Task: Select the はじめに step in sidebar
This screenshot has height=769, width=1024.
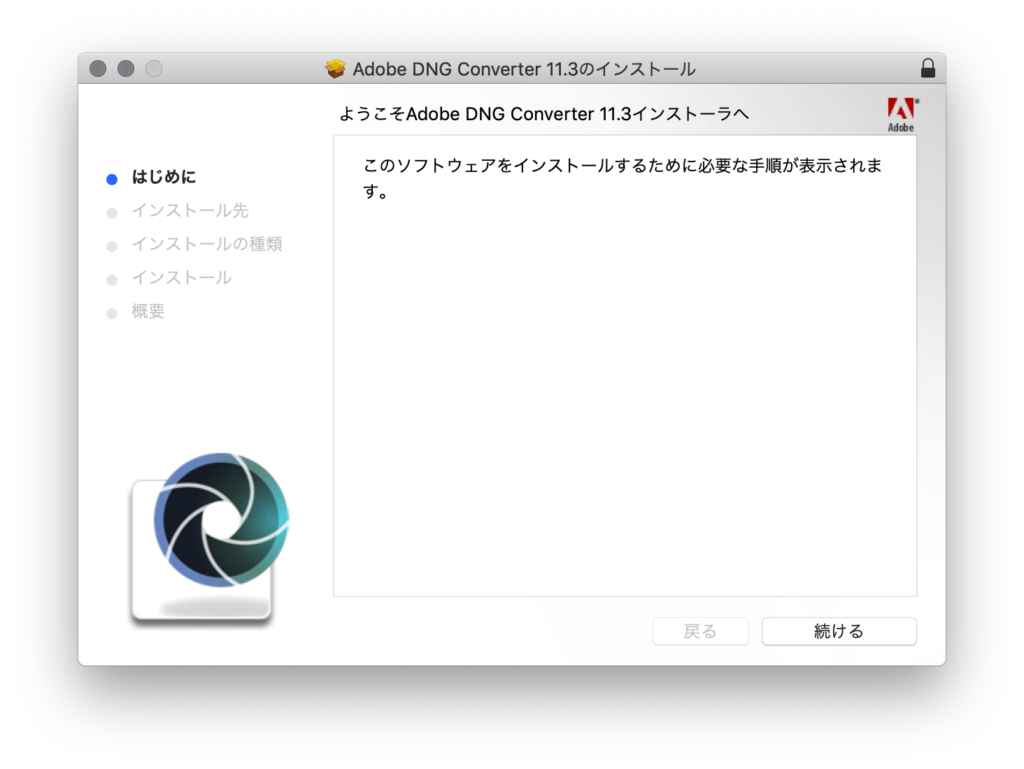Action: [x=164, y=177]
